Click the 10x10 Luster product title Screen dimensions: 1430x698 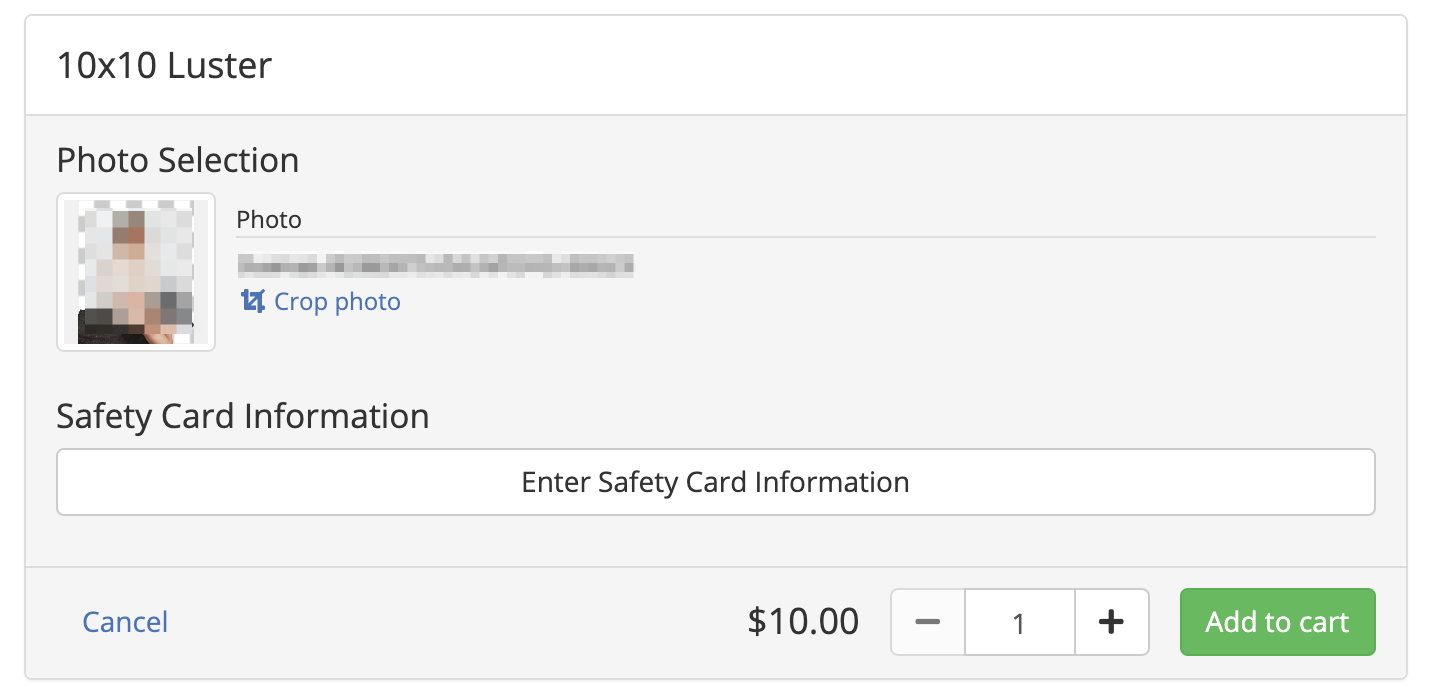[x=164, y=66]
